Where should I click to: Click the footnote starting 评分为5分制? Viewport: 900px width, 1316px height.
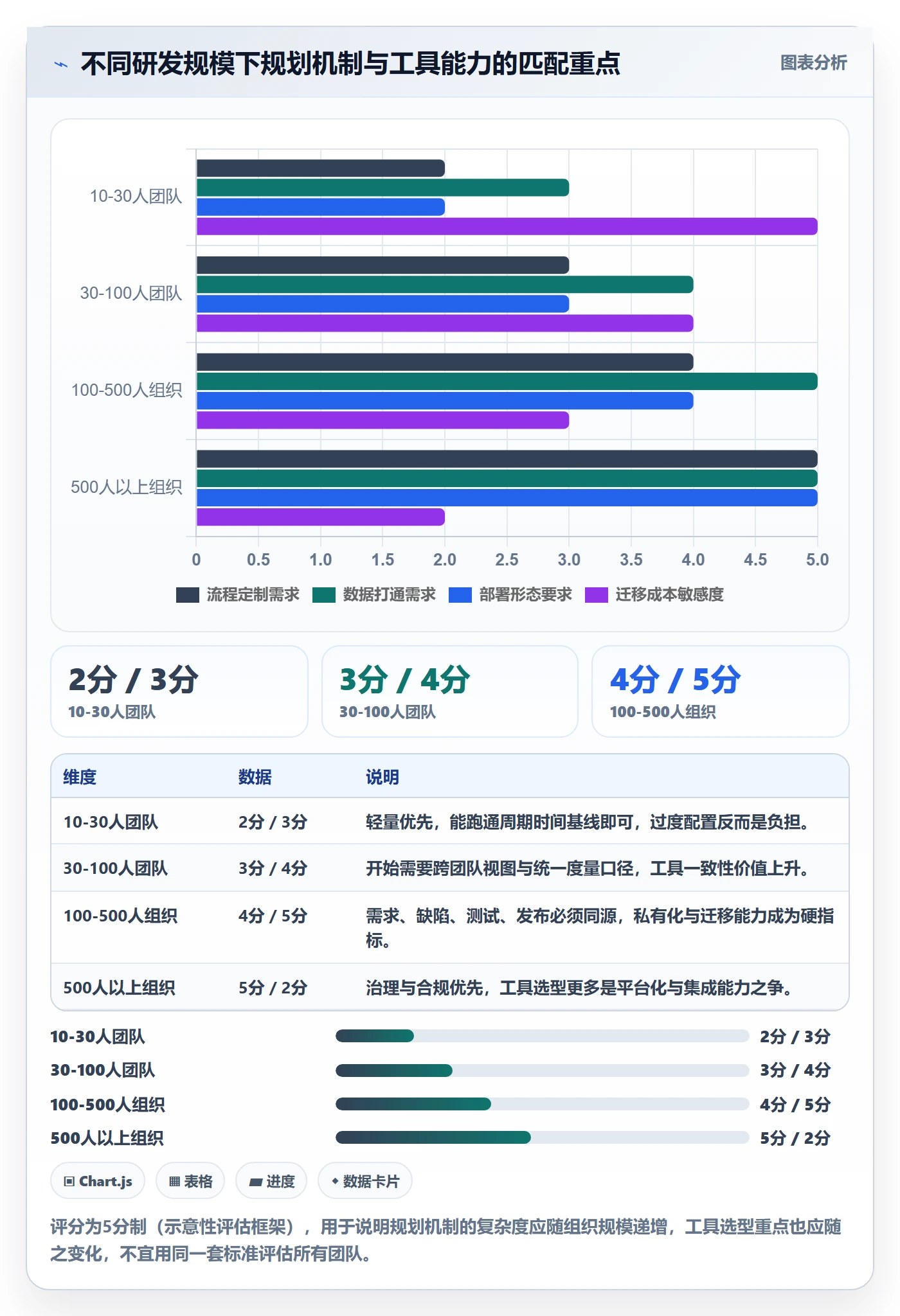click(446, 1240)
